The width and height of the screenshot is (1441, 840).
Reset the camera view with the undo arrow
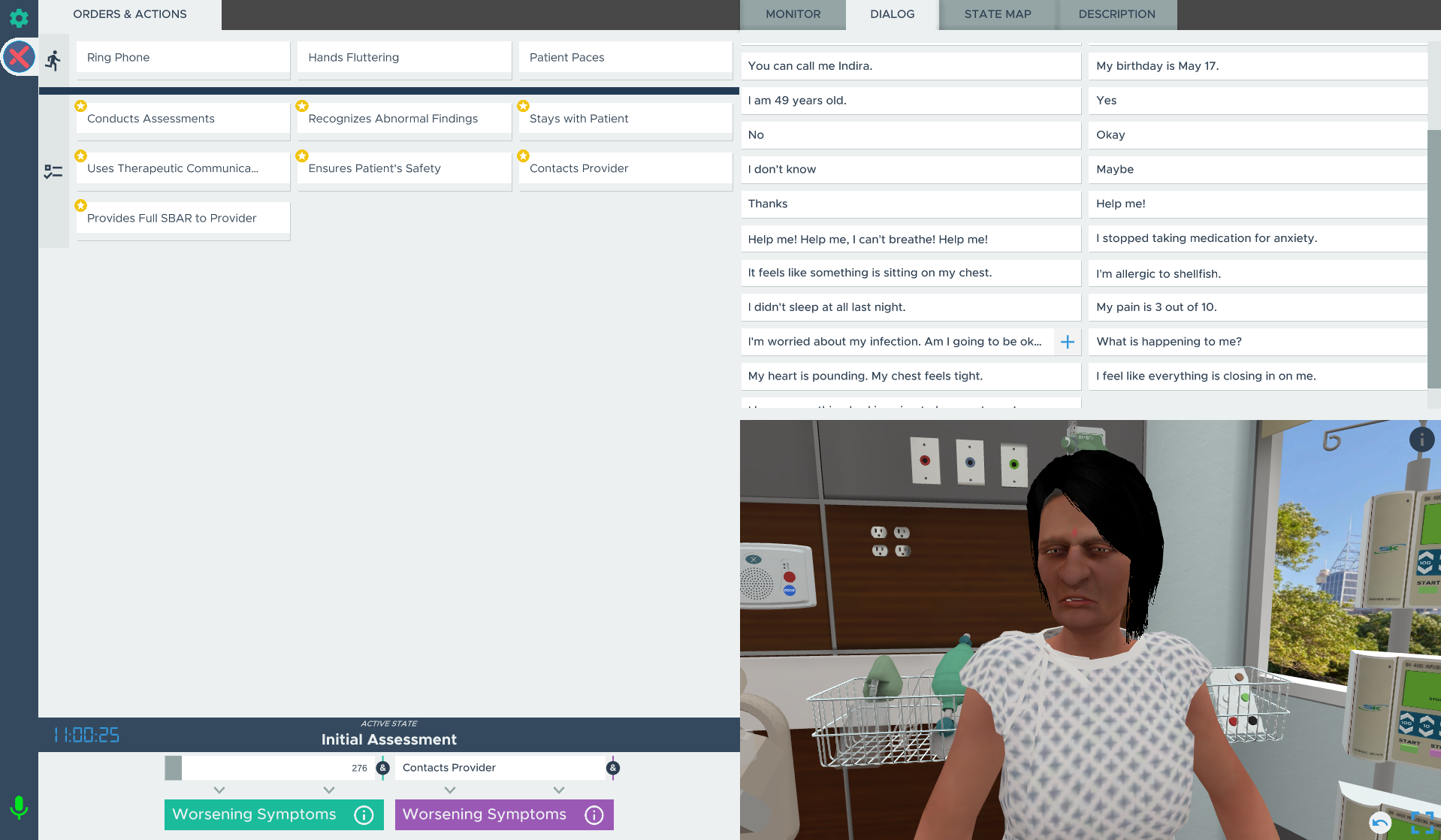(x=1380, y=823)
